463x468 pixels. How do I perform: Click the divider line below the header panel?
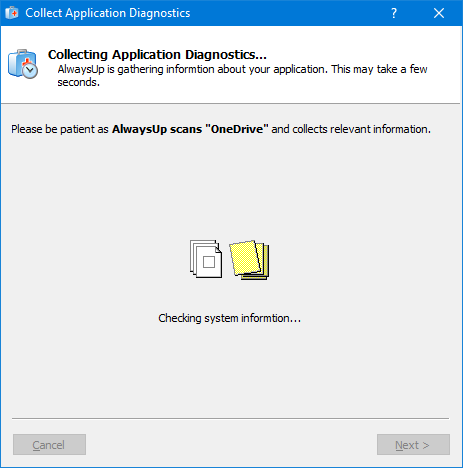231,104
